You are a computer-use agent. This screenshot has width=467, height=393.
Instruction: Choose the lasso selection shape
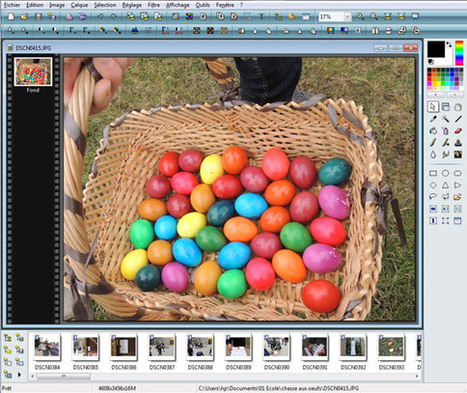433,197
